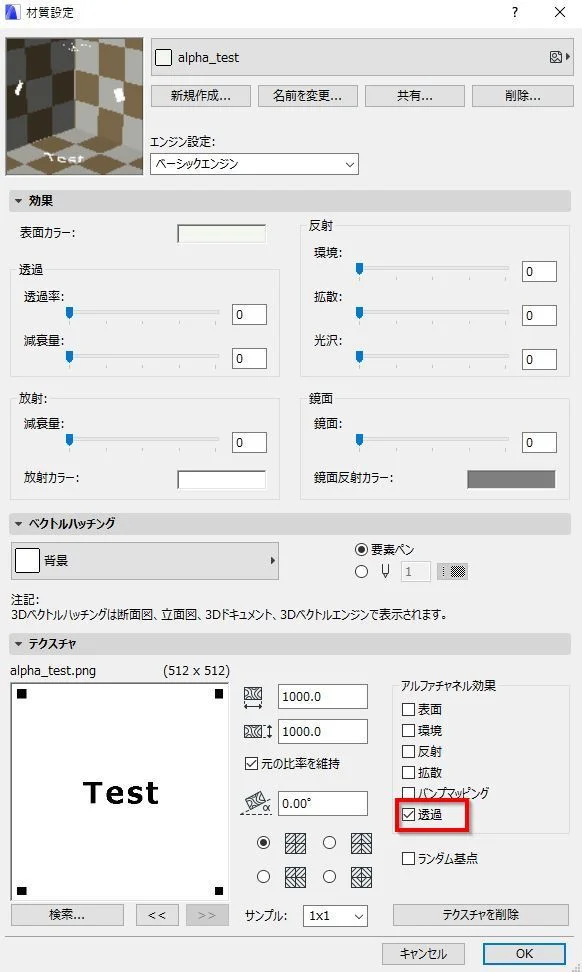
Task: Collapse the テクスチャ section
Action: (x=19, y=644)
